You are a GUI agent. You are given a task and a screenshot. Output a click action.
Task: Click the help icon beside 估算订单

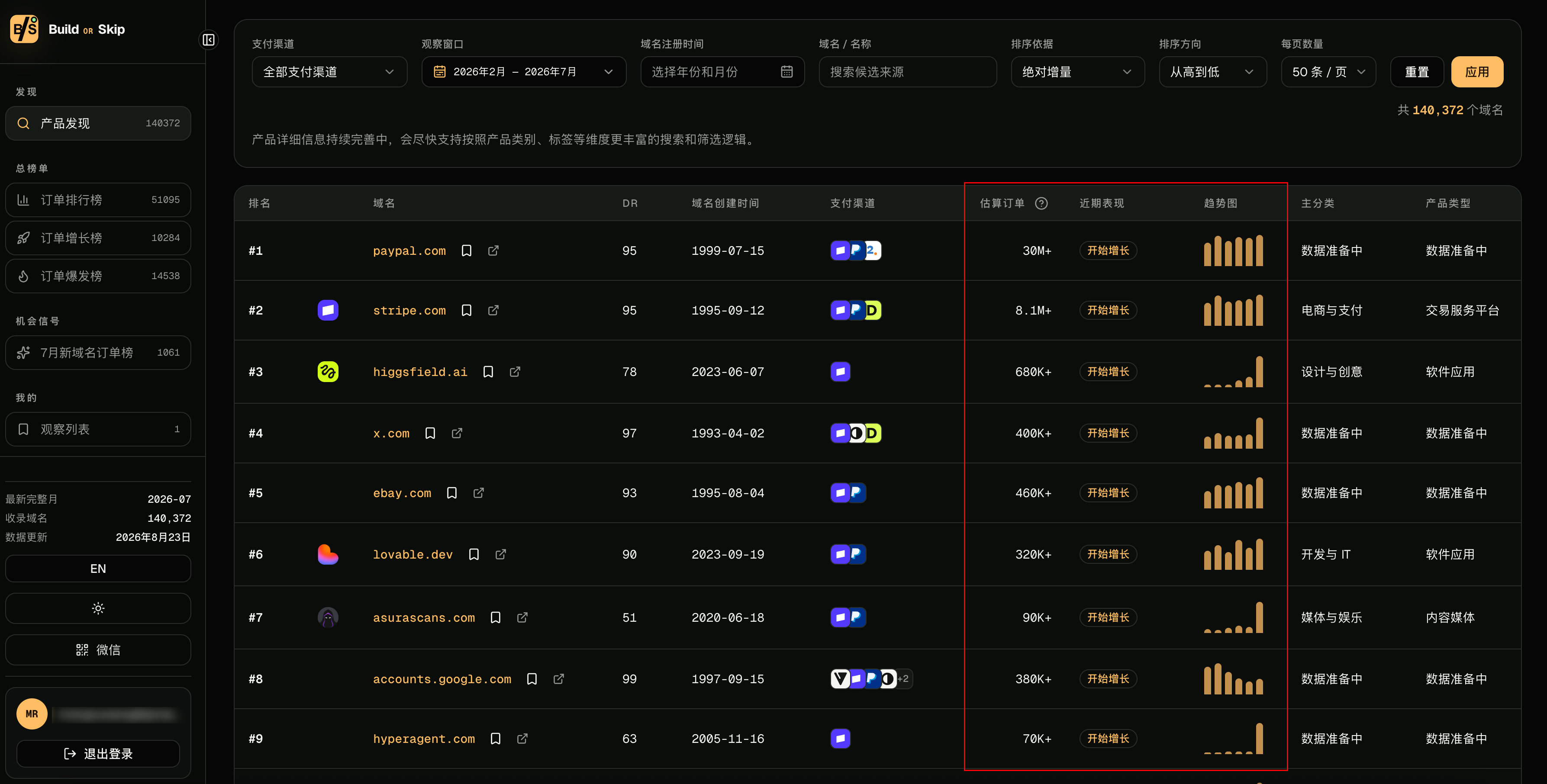[1041, 203]
